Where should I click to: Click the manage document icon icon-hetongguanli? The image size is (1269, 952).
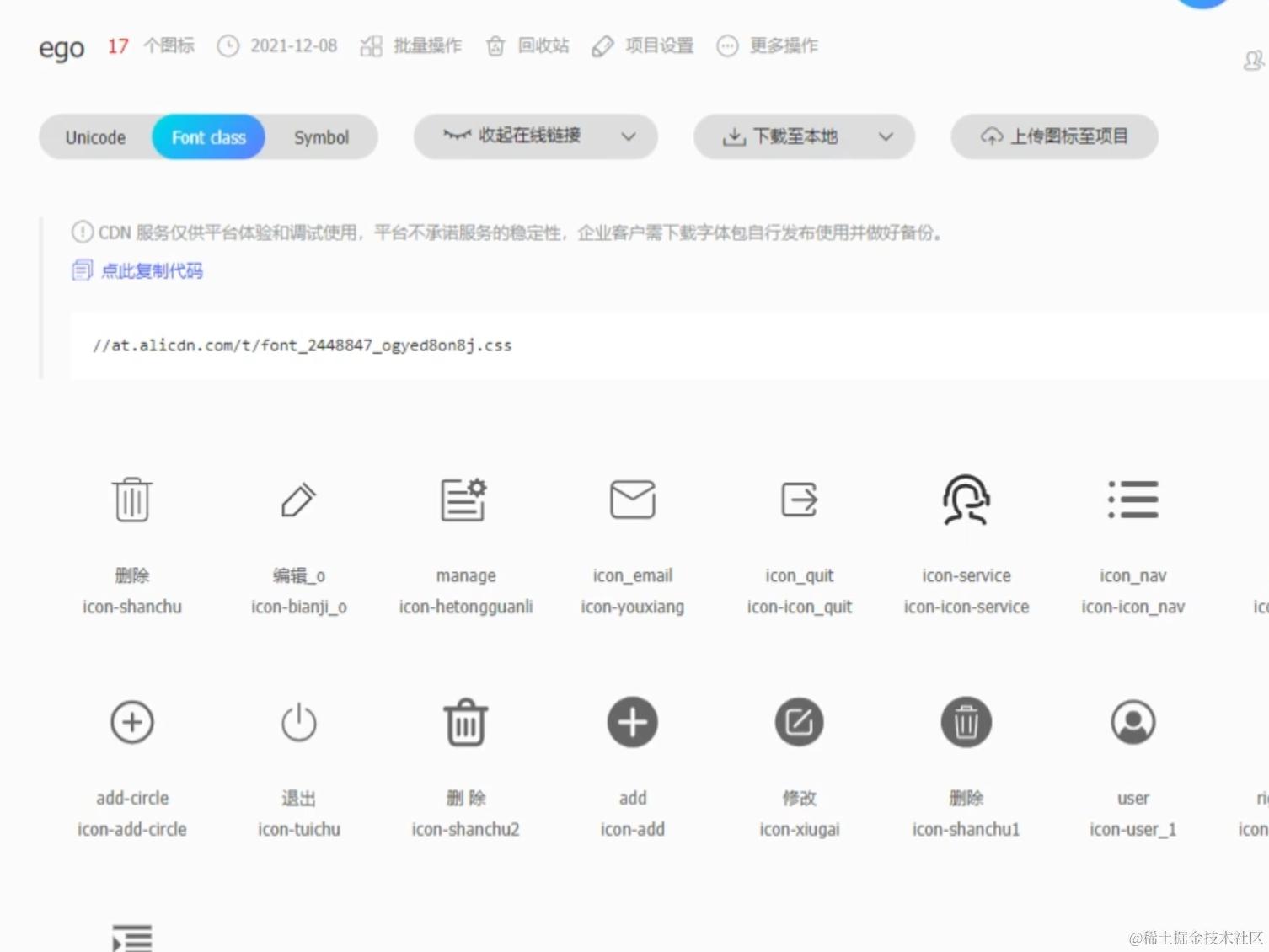pyautogui.click(x=464, y=500)
